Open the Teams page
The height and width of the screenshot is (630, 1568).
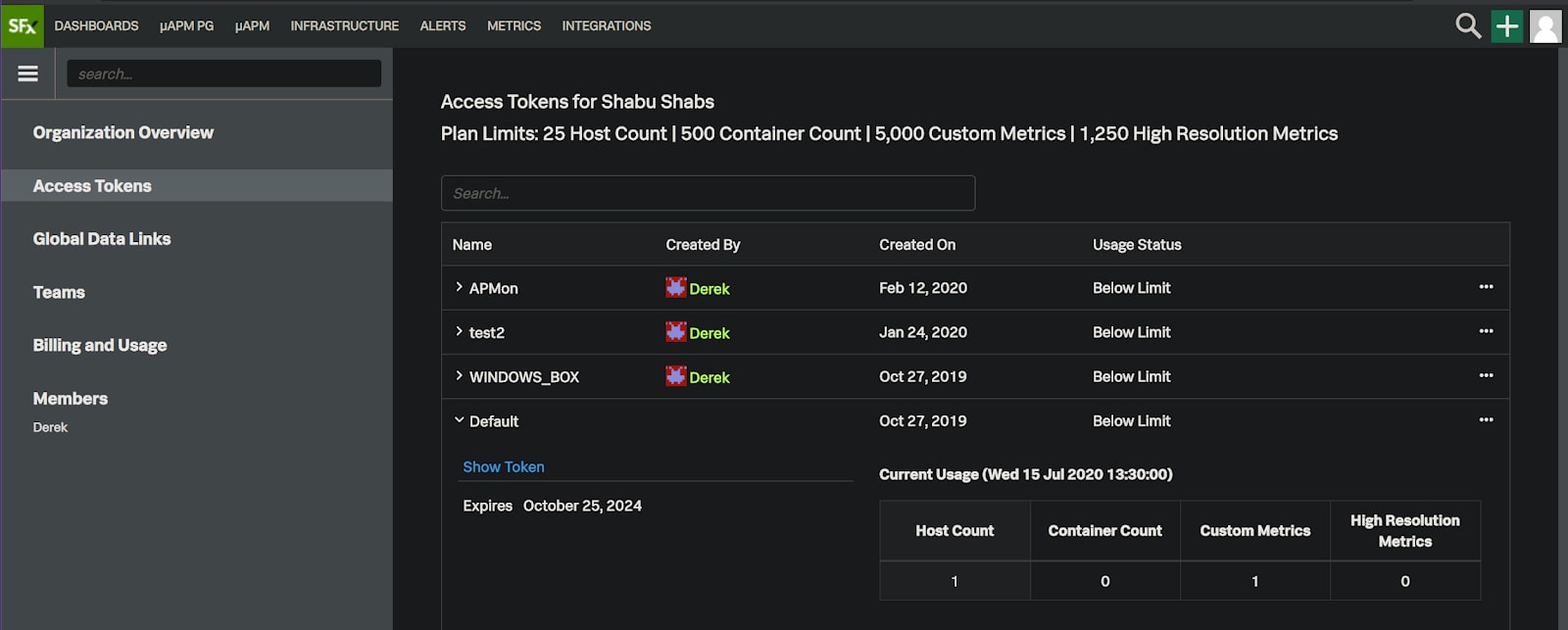coord(59,292)
